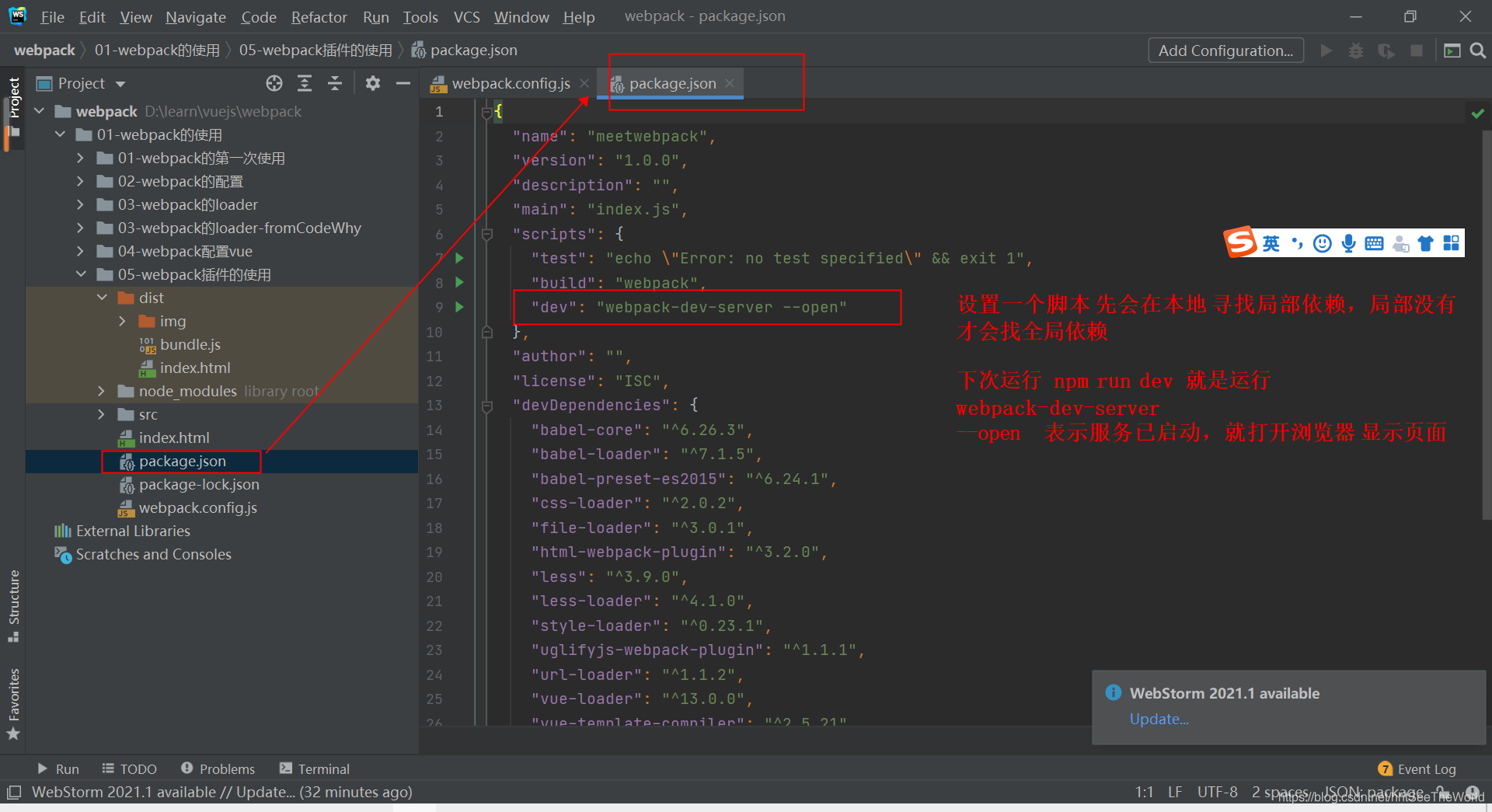Viewport: 1492px width, 812px height.
Task: Click Run with Coverage icon
Action: click(1386, 51)
